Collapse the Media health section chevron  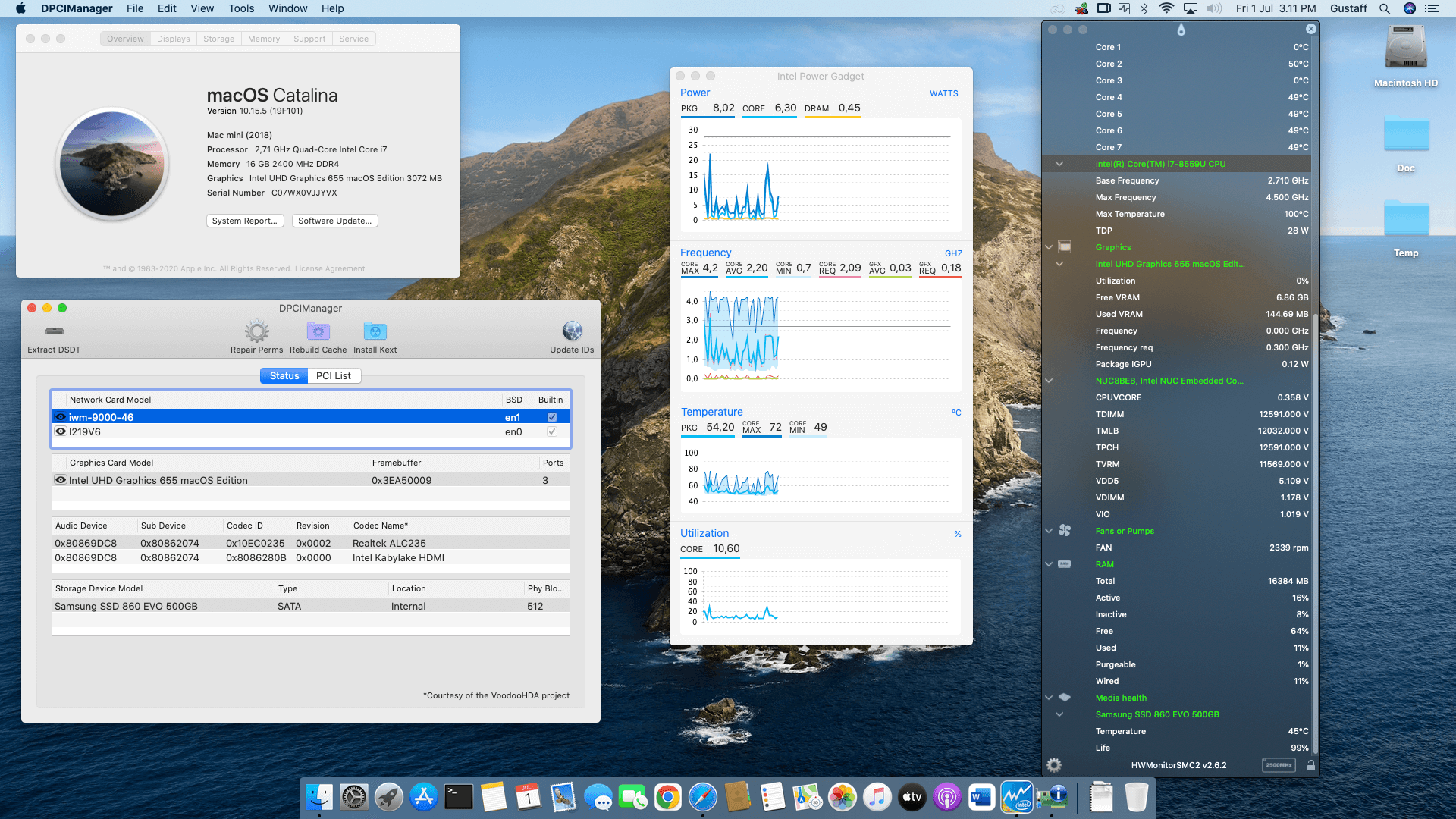pyautogui.click(x=1049, y=698)
